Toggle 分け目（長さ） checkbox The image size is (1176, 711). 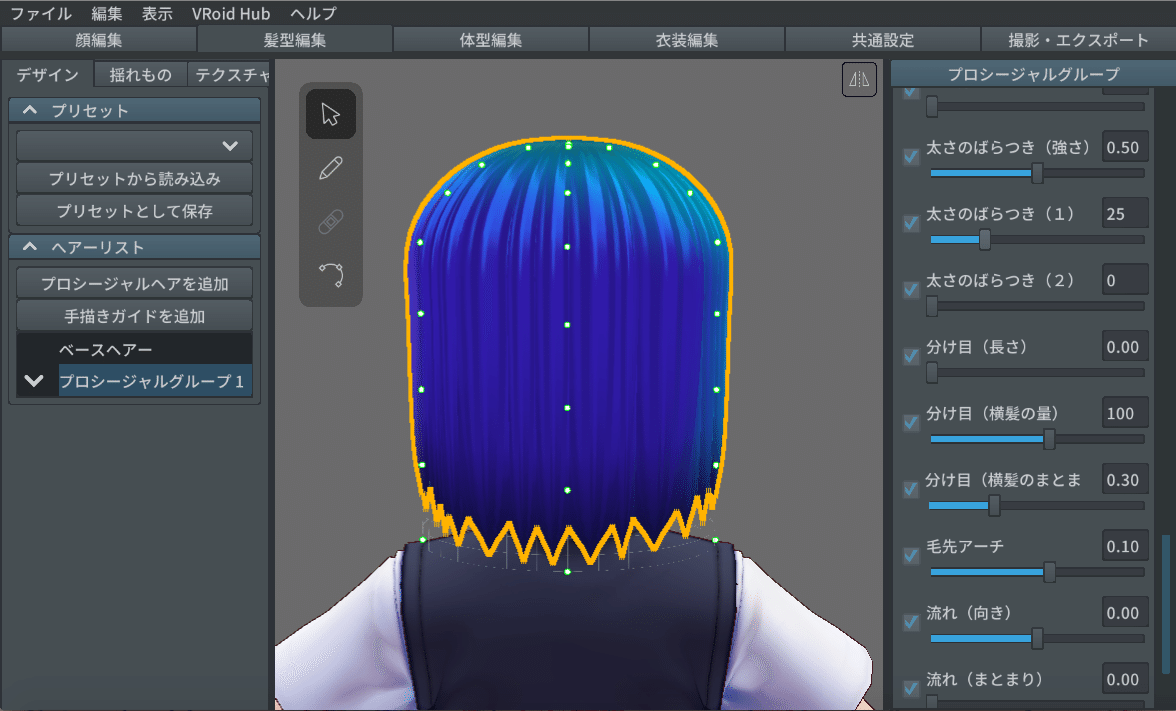[911, 356]
